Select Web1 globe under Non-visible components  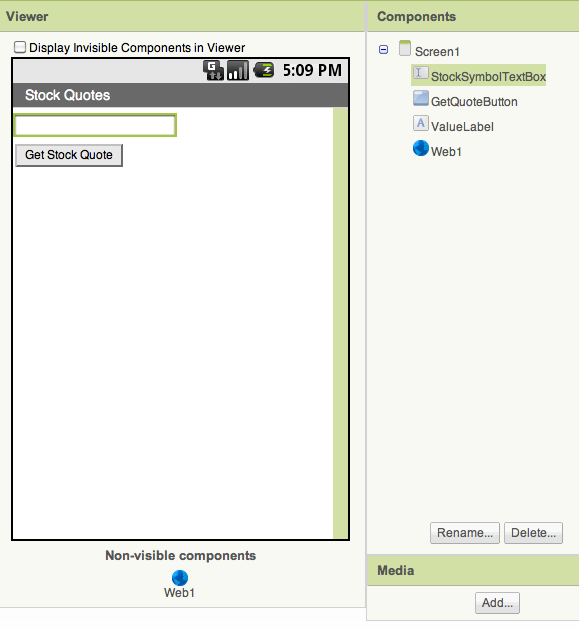(x=180, y=578)
